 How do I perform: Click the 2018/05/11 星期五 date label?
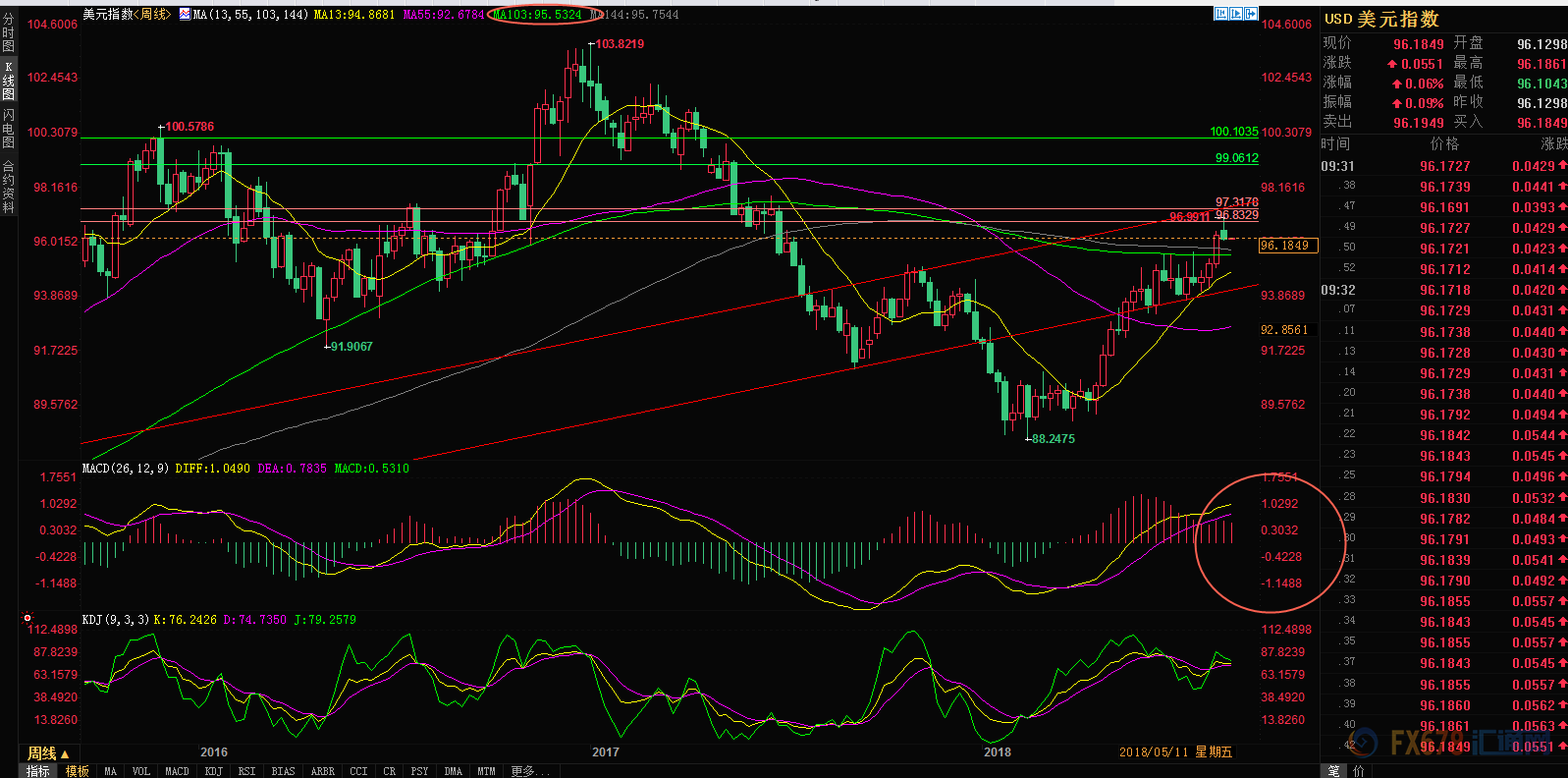click(1175, 751)
